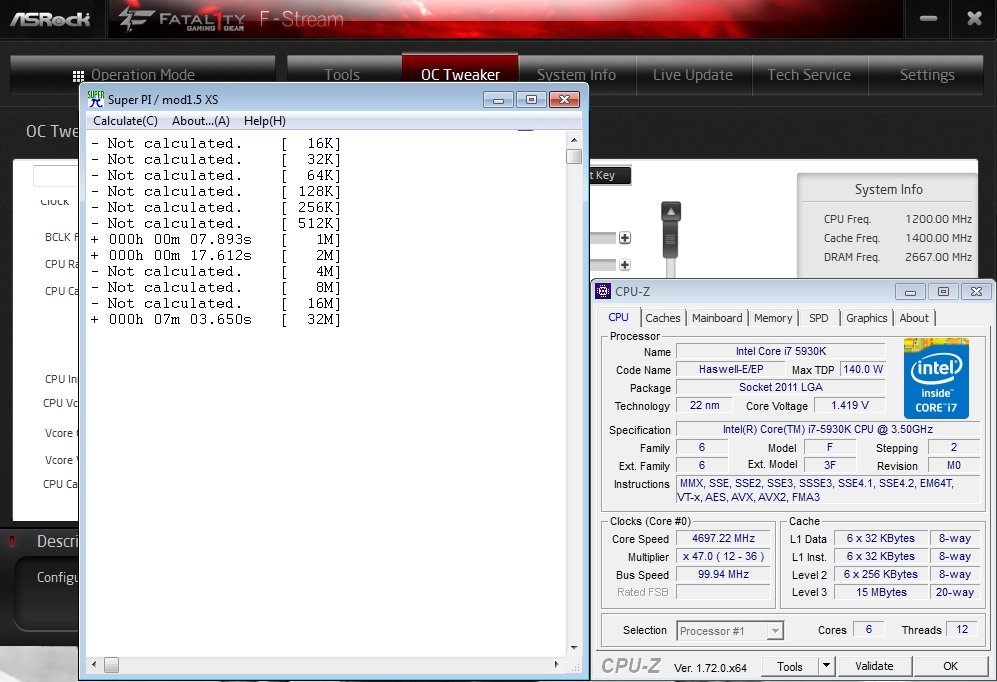The height and width of the screenshot is (682, 997).
Task: Click F-Stream CPU Freq. 1200.00 MHz
Action: (x=897, y=219)
